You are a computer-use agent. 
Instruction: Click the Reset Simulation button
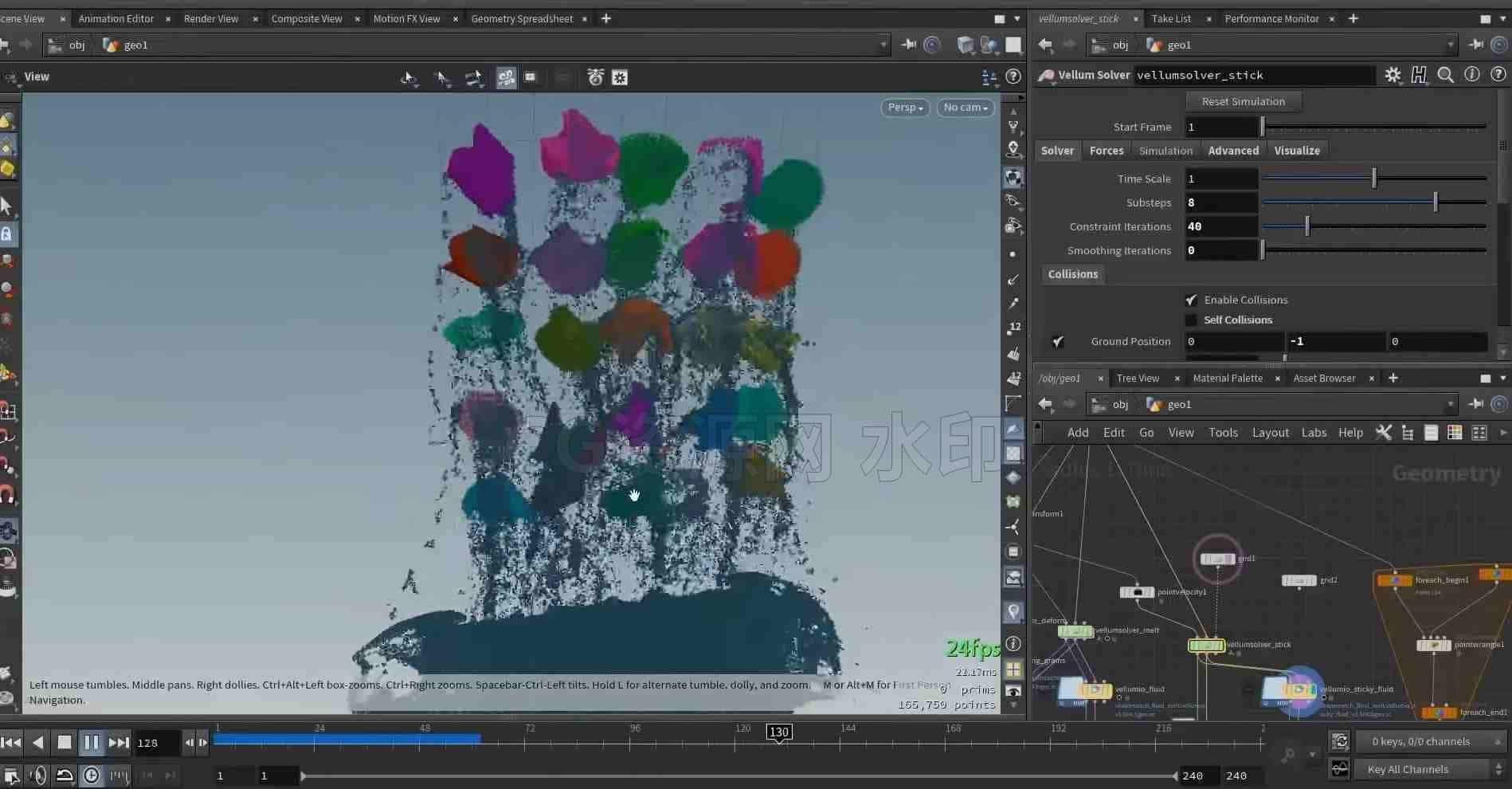(x=1243, y=101)
